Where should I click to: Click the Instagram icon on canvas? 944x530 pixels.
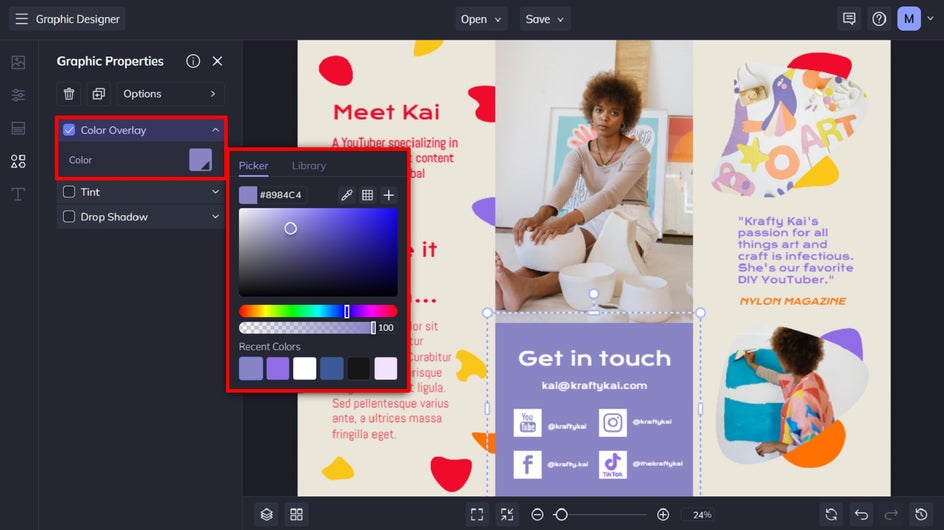tap(612, 423)
